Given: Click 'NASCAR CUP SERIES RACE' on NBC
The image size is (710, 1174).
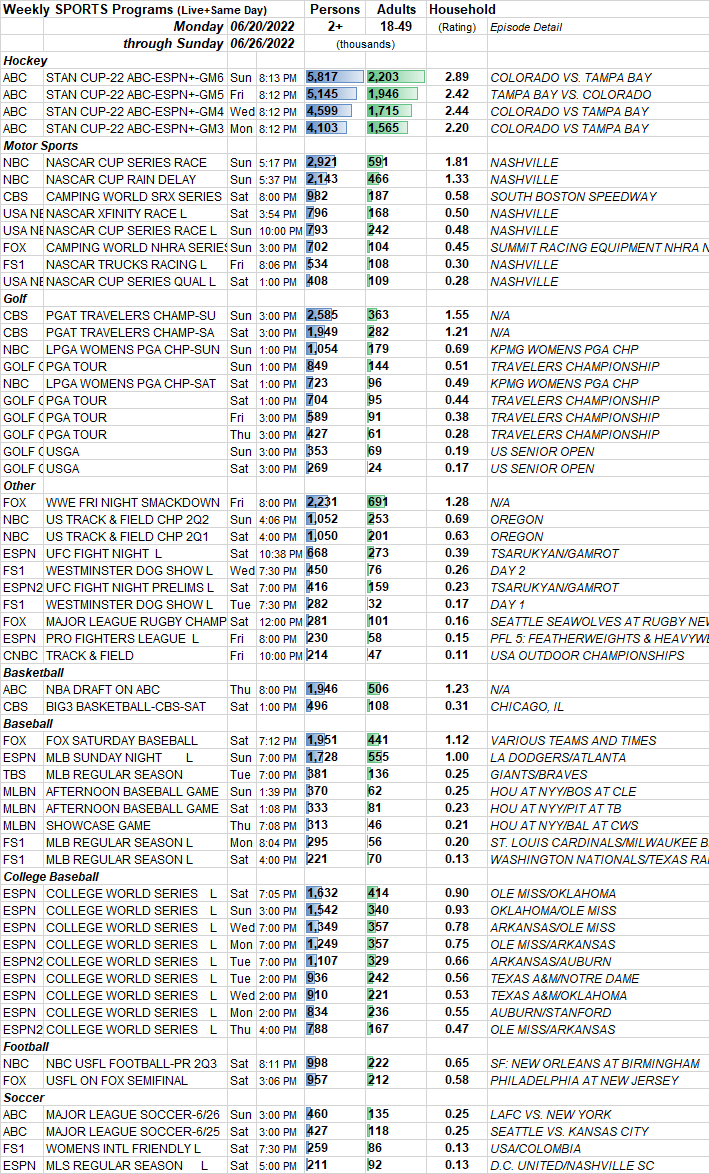Looking at the screenshot, I should pos(126,162).
